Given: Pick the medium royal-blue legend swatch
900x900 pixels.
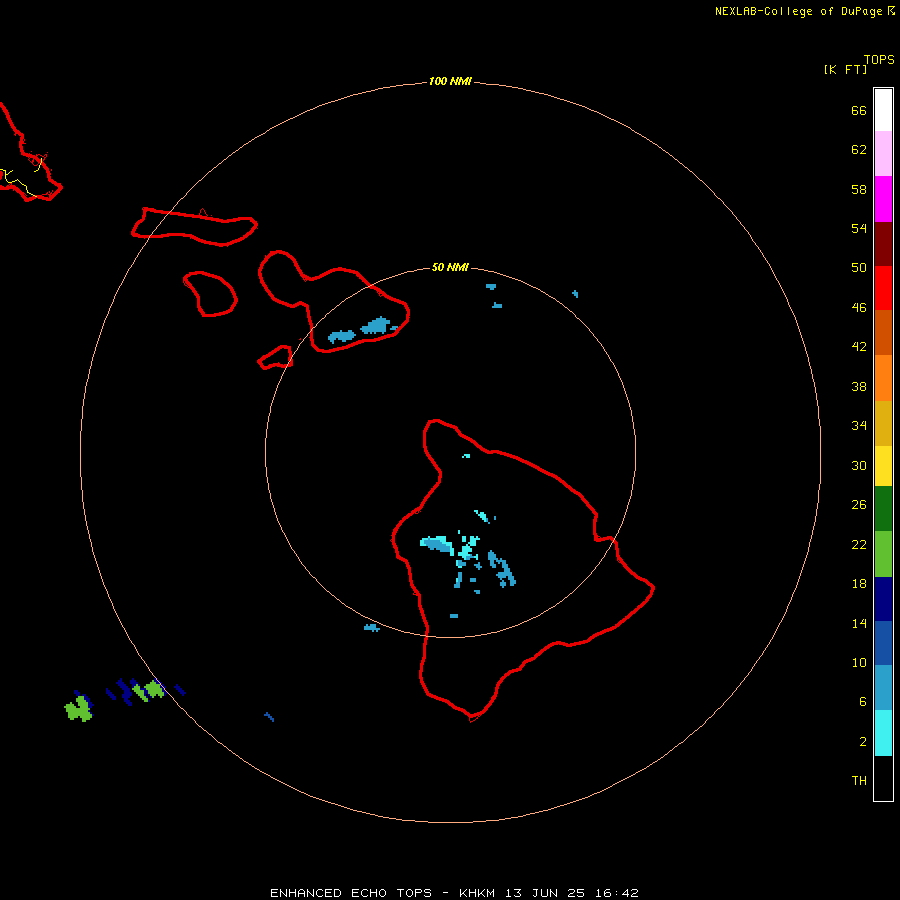Looking at the screenshot, I should (883, 643).
